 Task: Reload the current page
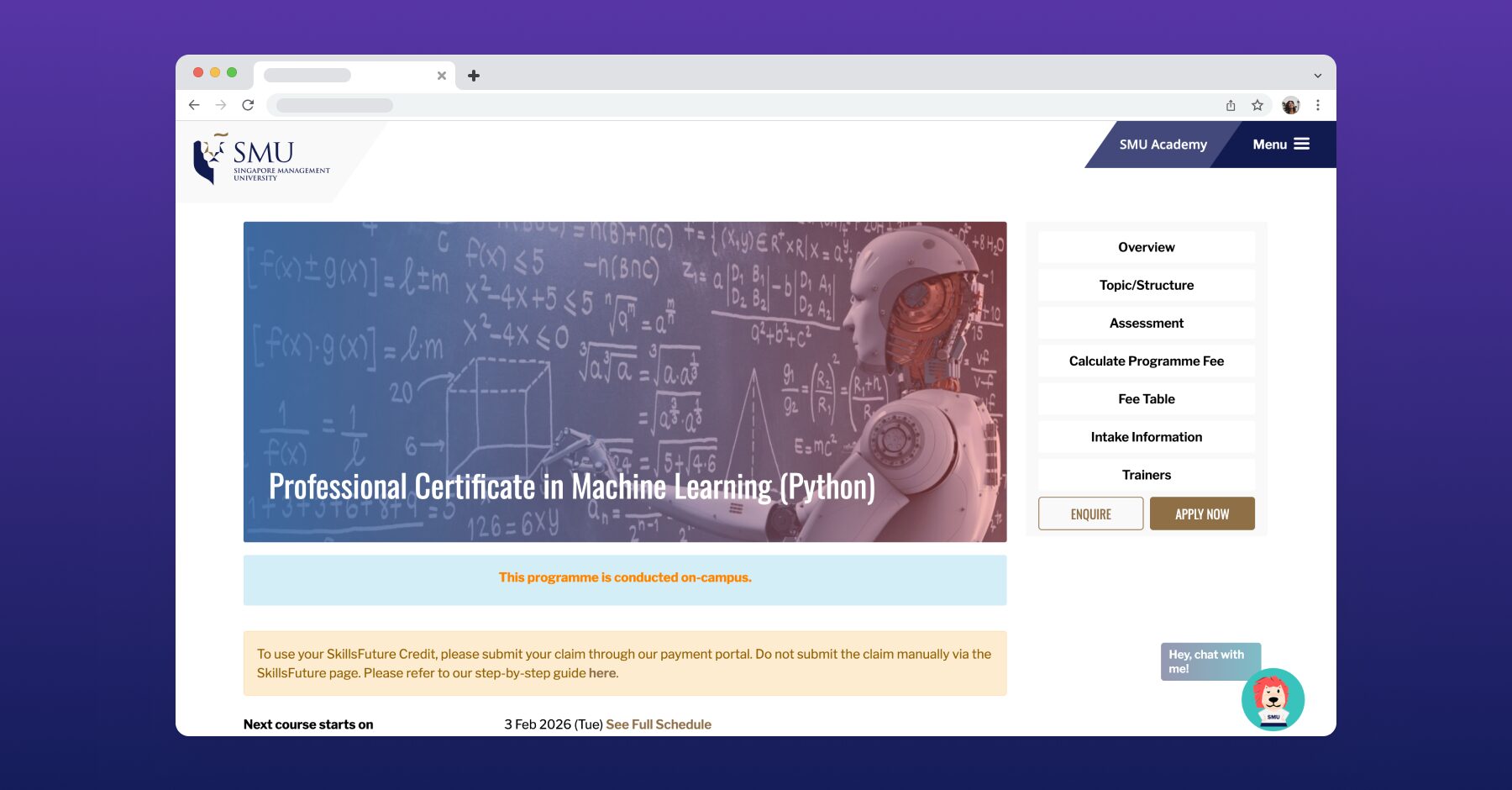248,105
